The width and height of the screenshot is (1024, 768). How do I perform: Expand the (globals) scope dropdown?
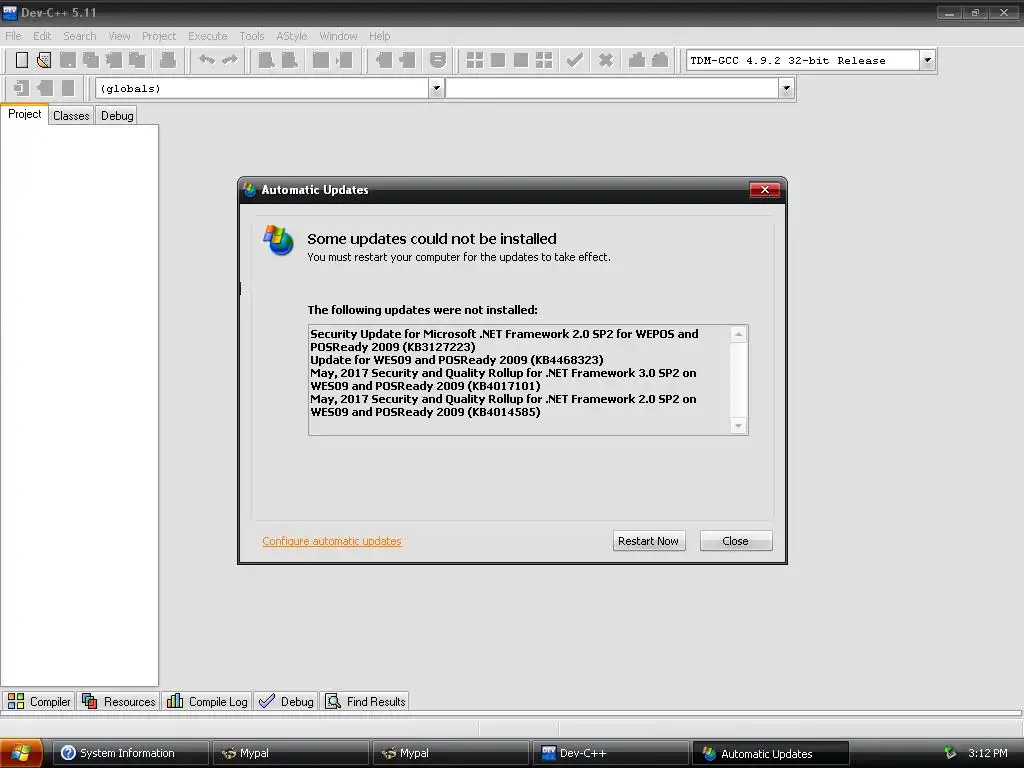pyautogui.click(x=436, y=88)
